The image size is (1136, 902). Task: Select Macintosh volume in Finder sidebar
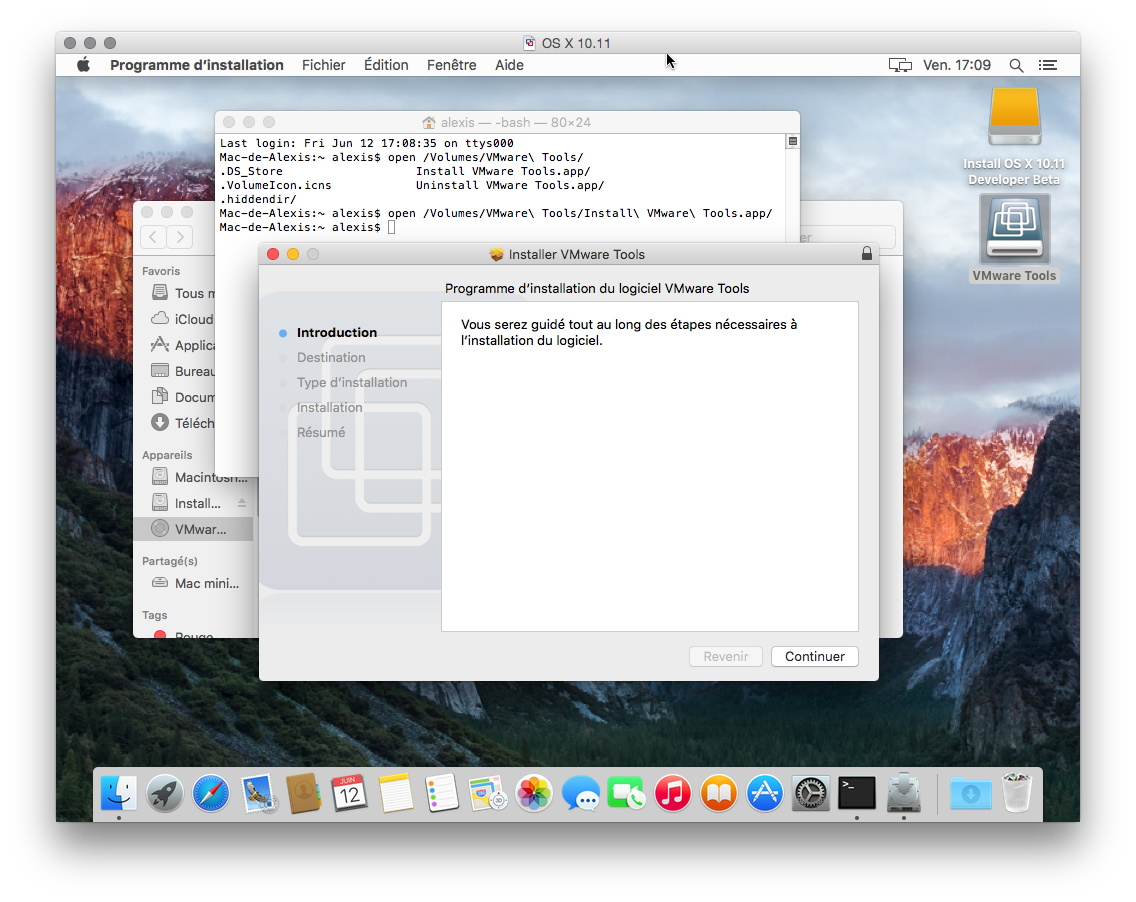(199, 477)
